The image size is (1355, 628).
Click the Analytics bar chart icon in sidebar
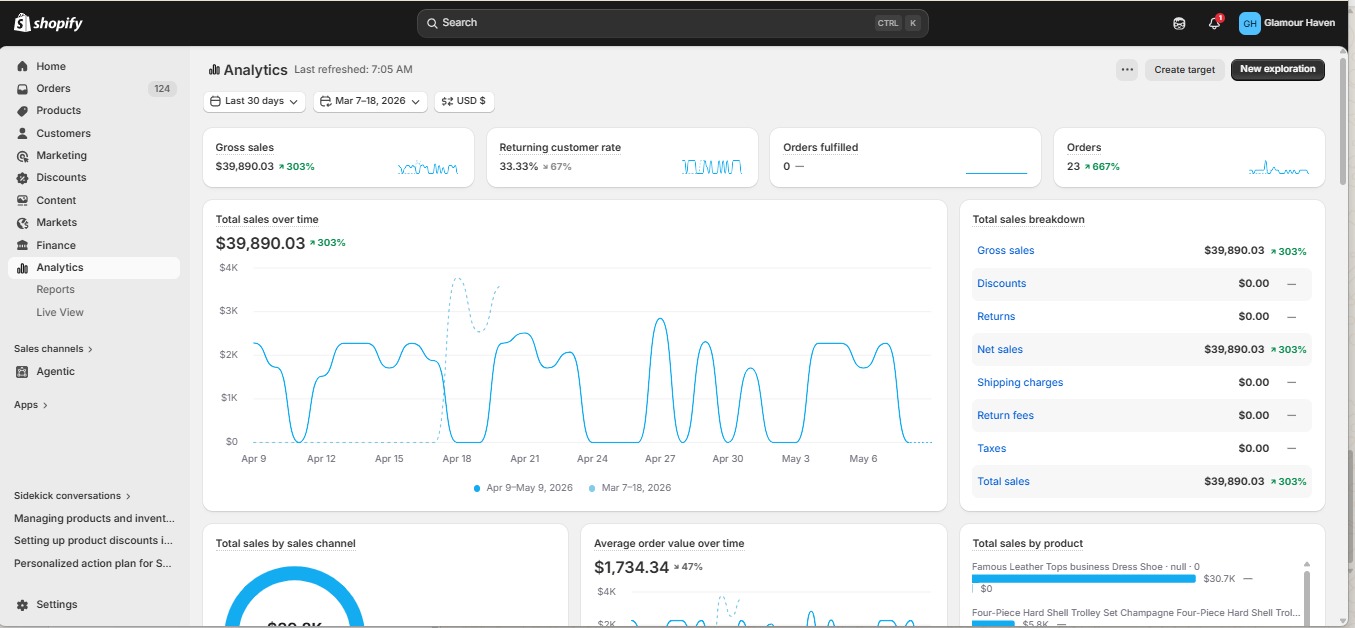click(x=22, y=267)
